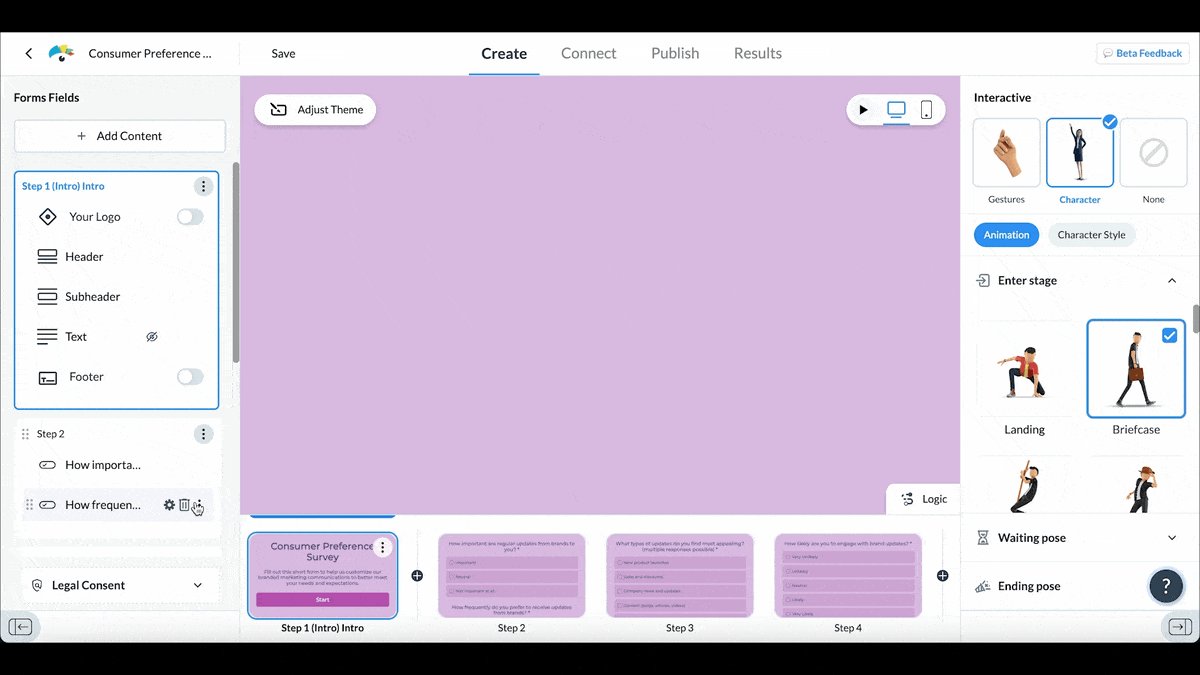Click the Step 1 (Intro) Intro heading
Screen dimensions: 1200x675
coord(63,186)
